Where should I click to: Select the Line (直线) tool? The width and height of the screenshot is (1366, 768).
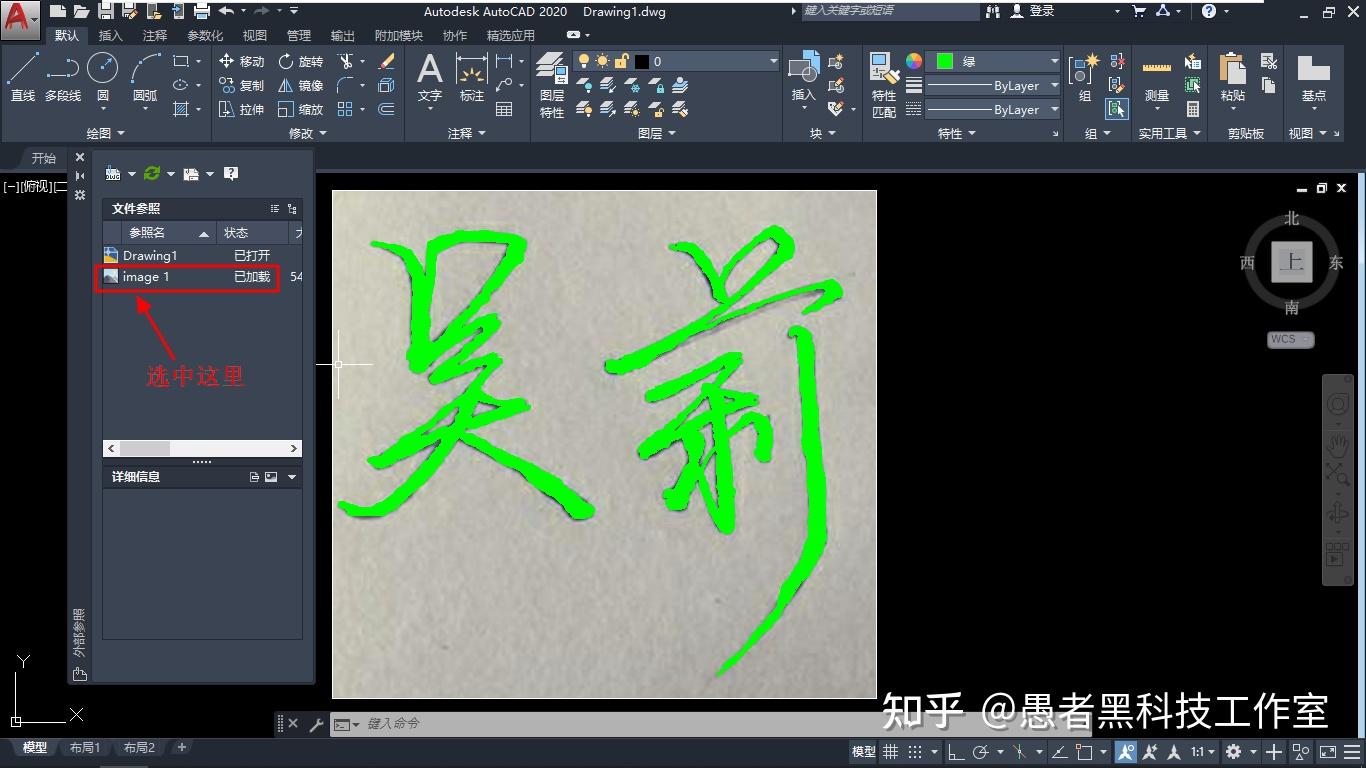(x=21, y=70)
